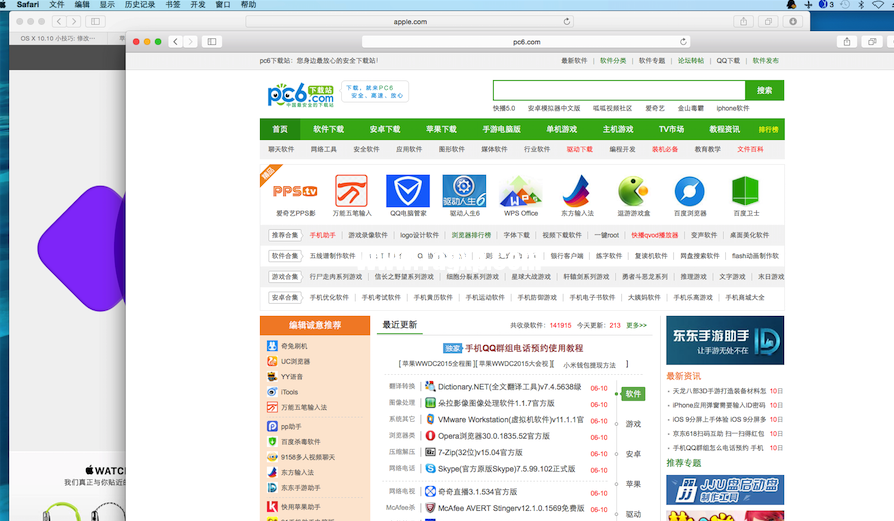Open the PPS.tv 爱奇艺PPS影 app icon
The width and height of the screenshot is (894, 521).
point(295,191)
